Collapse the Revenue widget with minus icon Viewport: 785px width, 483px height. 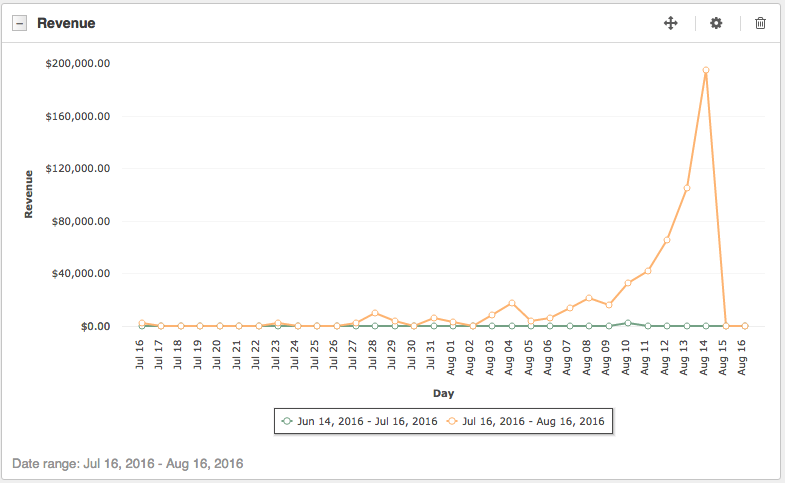[x=20, y=23]
